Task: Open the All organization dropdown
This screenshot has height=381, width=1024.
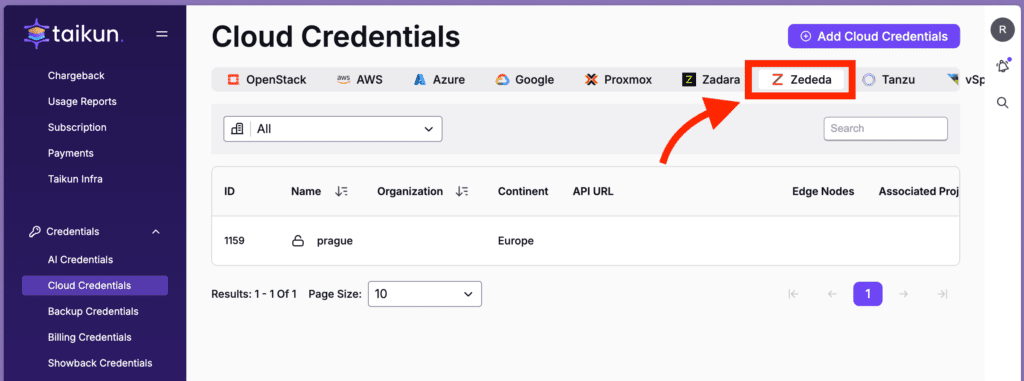Action: pyautogui.click(x=333, y=129)
